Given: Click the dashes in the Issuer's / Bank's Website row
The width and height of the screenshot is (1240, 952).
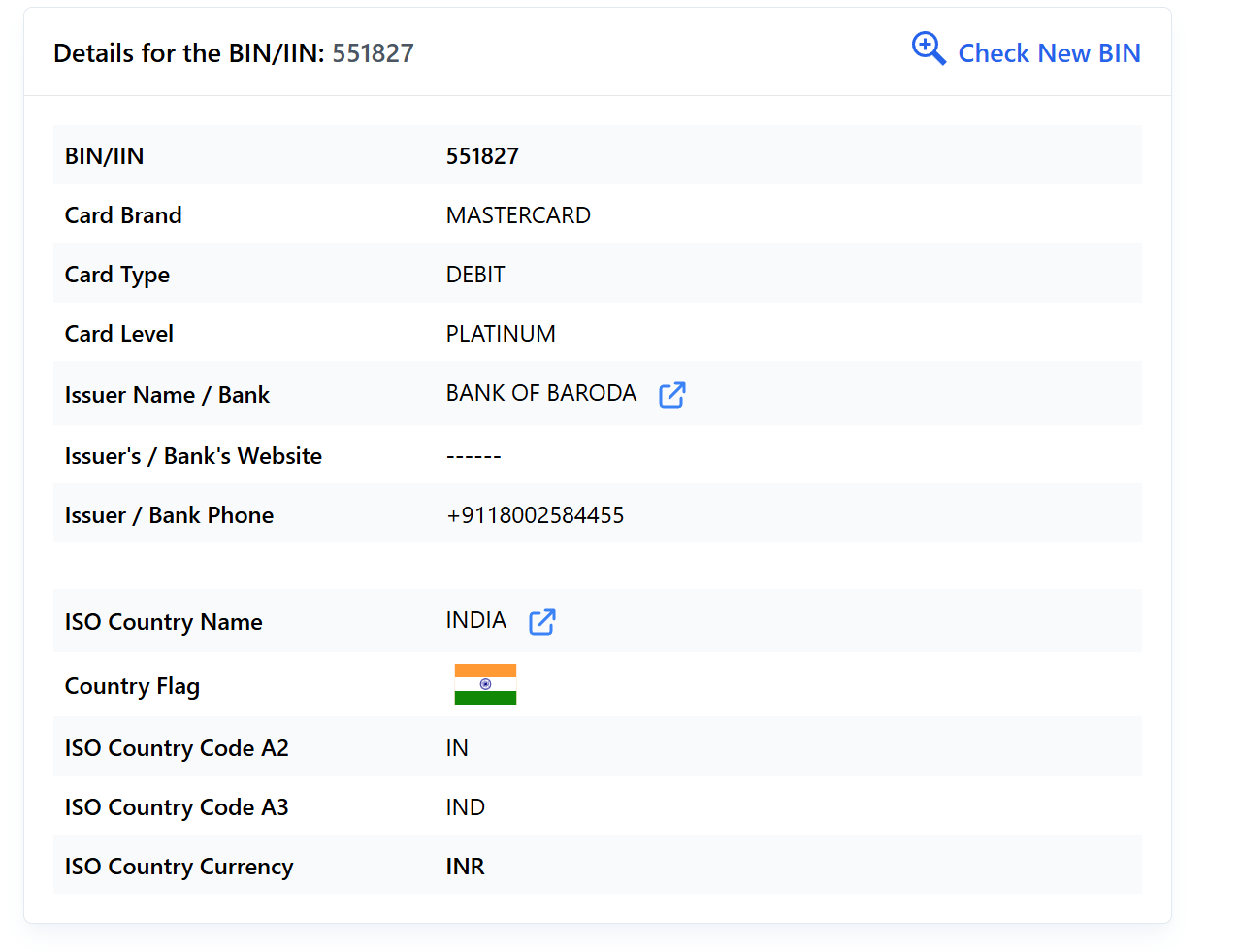Looking at the screenshot, I should click(473, 456).
